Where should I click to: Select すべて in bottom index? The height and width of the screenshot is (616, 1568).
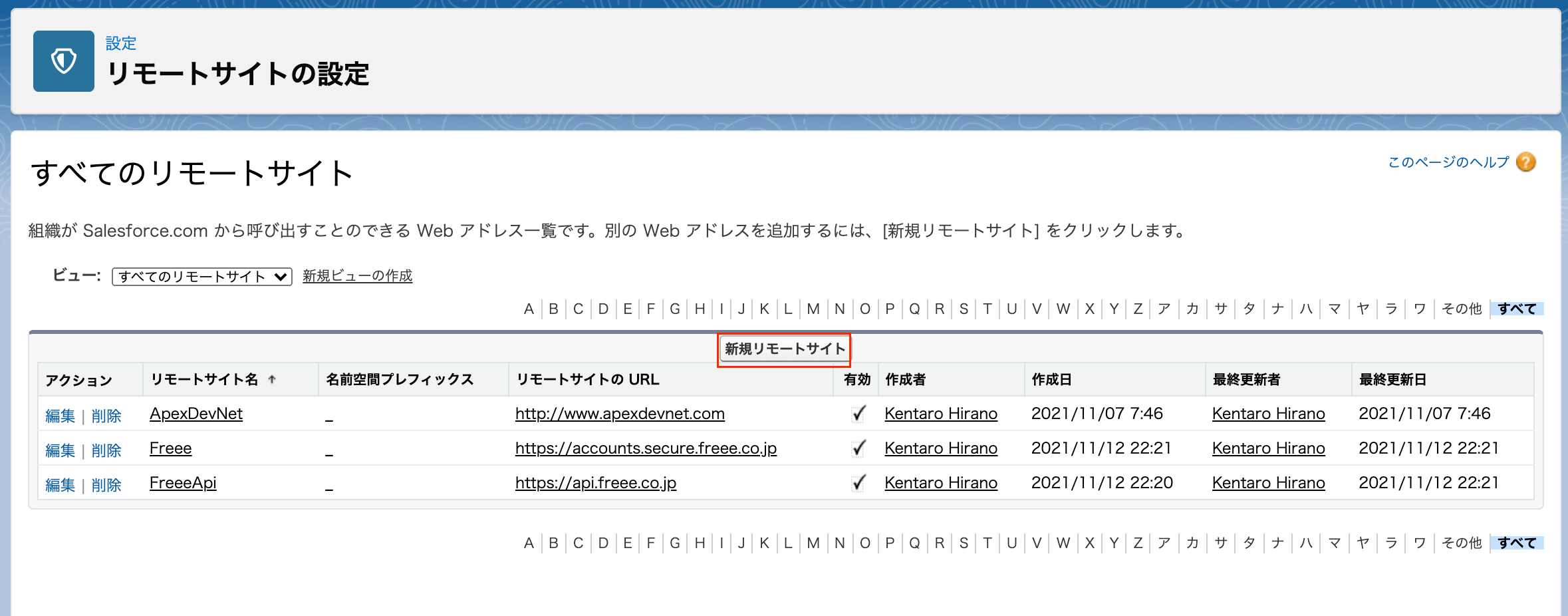1517,543
